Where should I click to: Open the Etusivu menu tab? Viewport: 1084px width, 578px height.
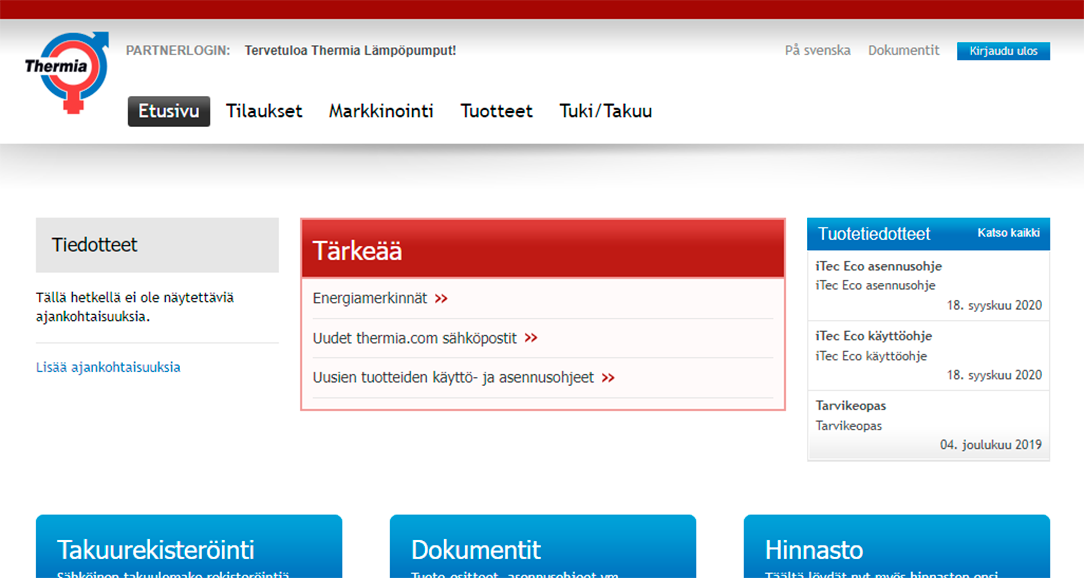point(169,111)
